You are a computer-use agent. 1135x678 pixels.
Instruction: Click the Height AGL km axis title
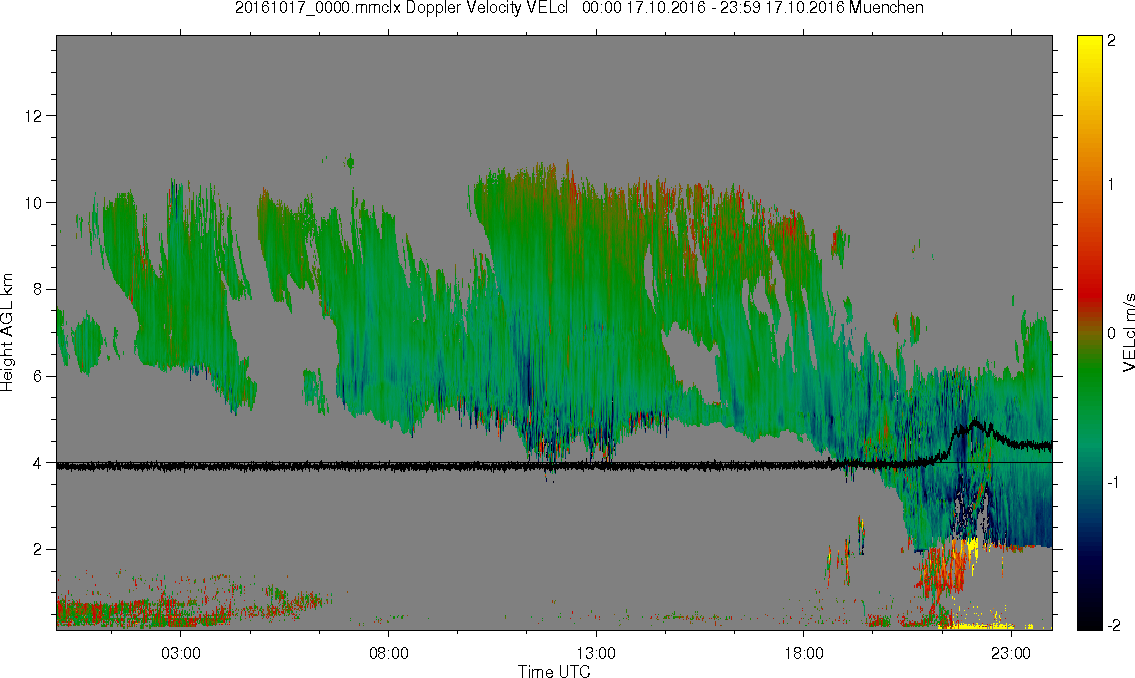pyautogui.click(x=7, y=333)
